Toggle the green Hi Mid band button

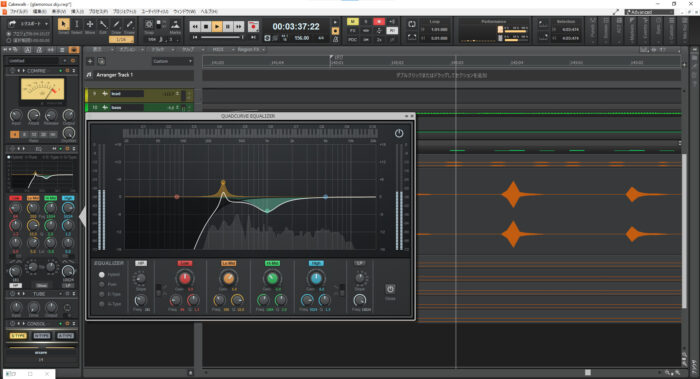tap(272, 263)
